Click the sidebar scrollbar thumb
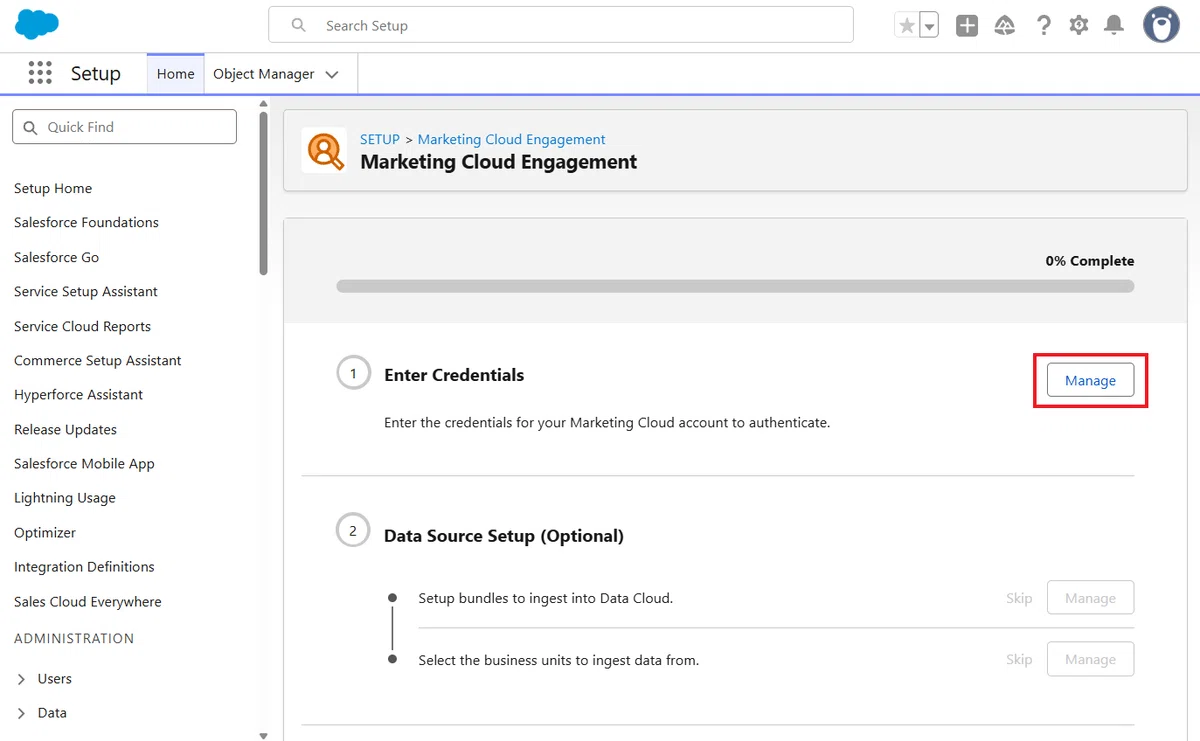 tap(264, 192)
